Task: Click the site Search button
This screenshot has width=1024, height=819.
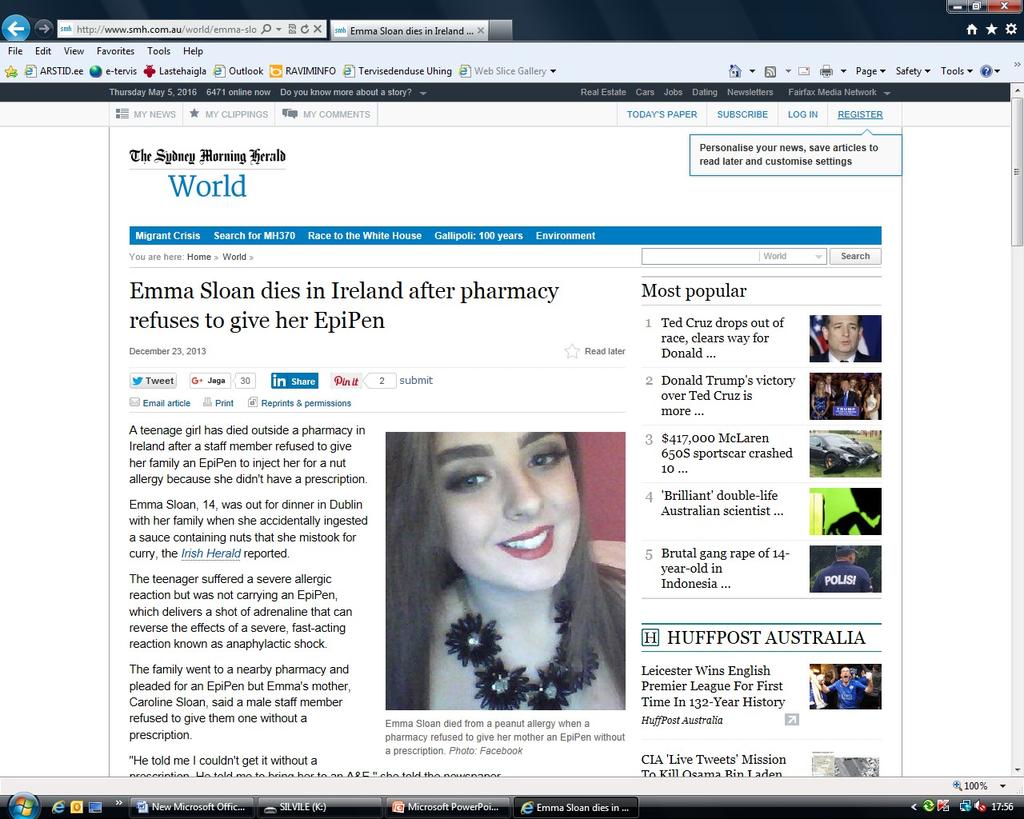Action: coord(855,256)
